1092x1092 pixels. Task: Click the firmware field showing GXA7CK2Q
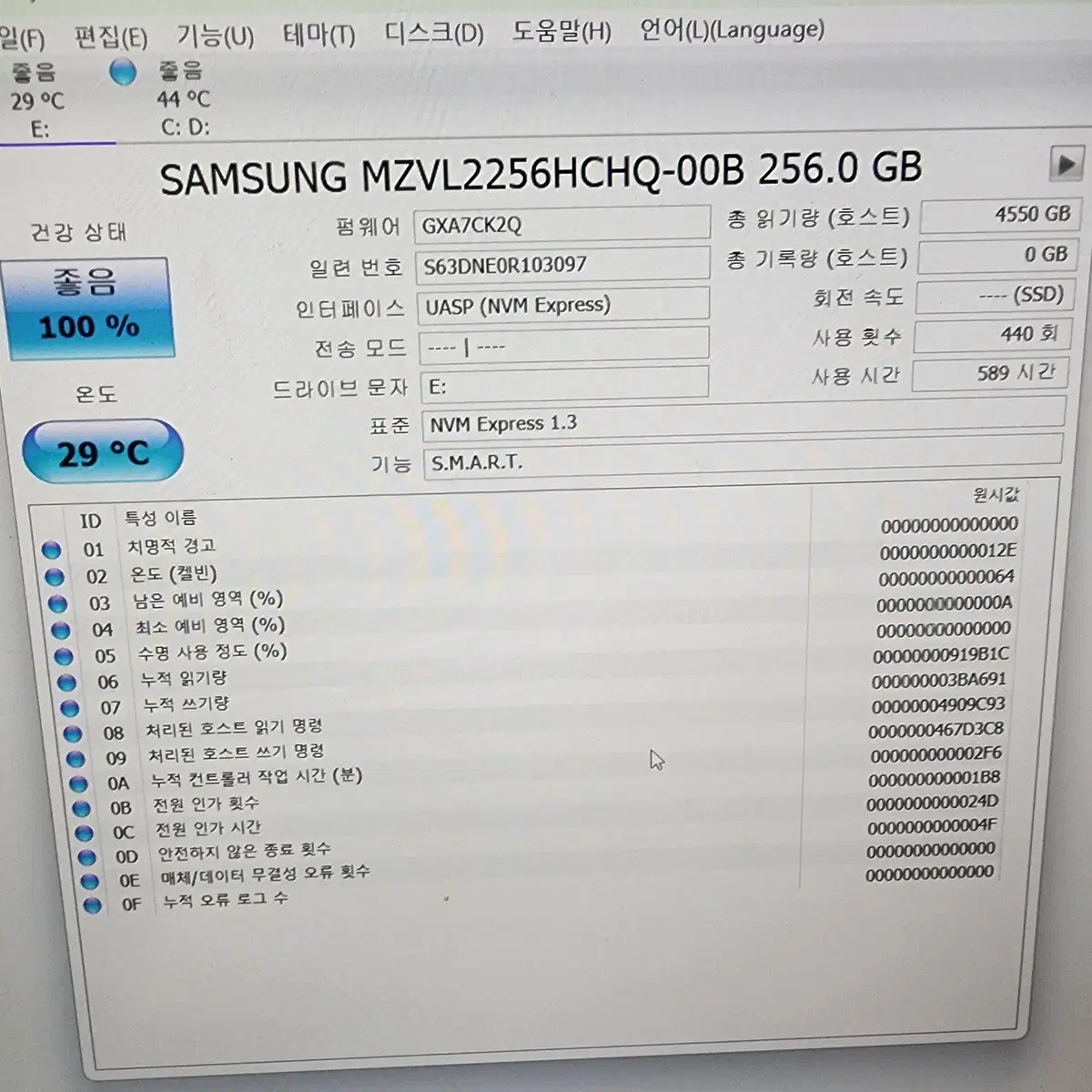click(x=562, y=224)
